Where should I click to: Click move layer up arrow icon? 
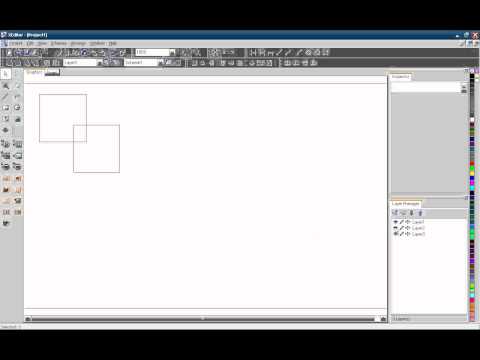(x=420, y=213)
